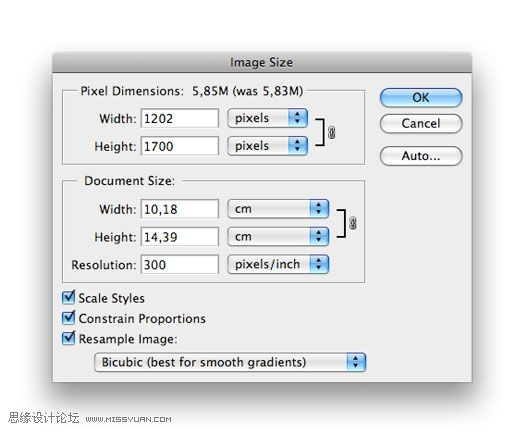Click the pixel dimensions chain link icon
This screenshot has width=528, height=434.
tap(332, 132)
